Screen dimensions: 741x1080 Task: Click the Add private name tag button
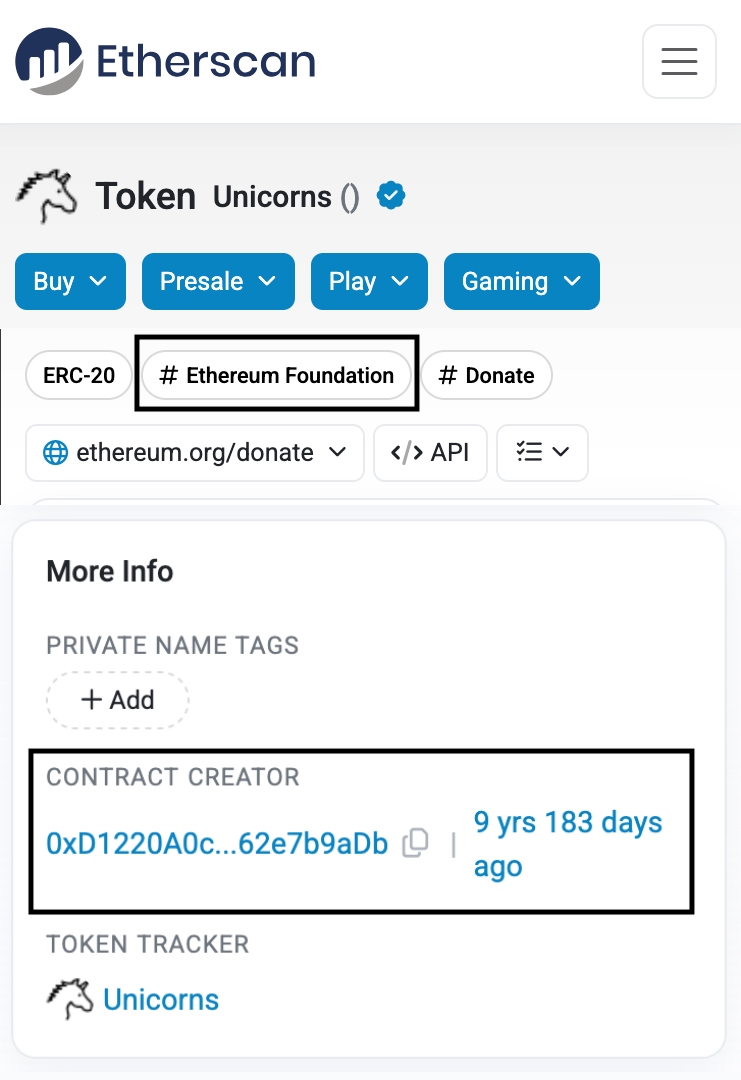117,700
